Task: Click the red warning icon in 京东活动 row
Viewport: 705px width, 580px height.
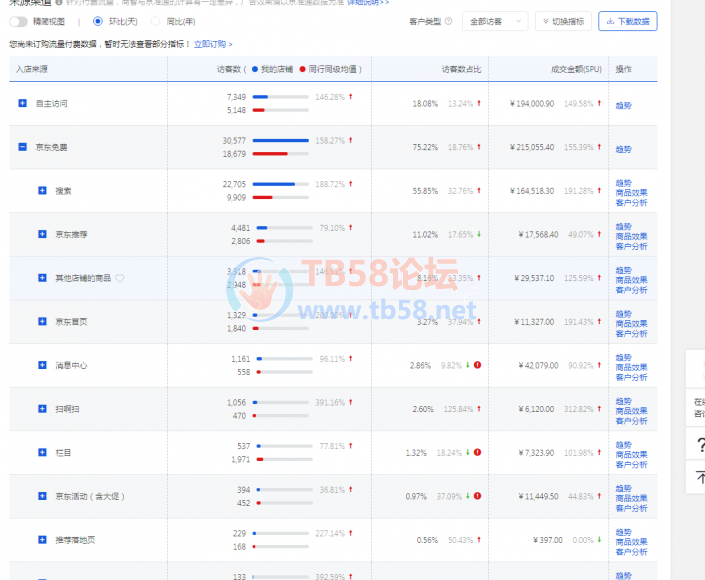Action: pyautogui.click(x=477, y=496)
